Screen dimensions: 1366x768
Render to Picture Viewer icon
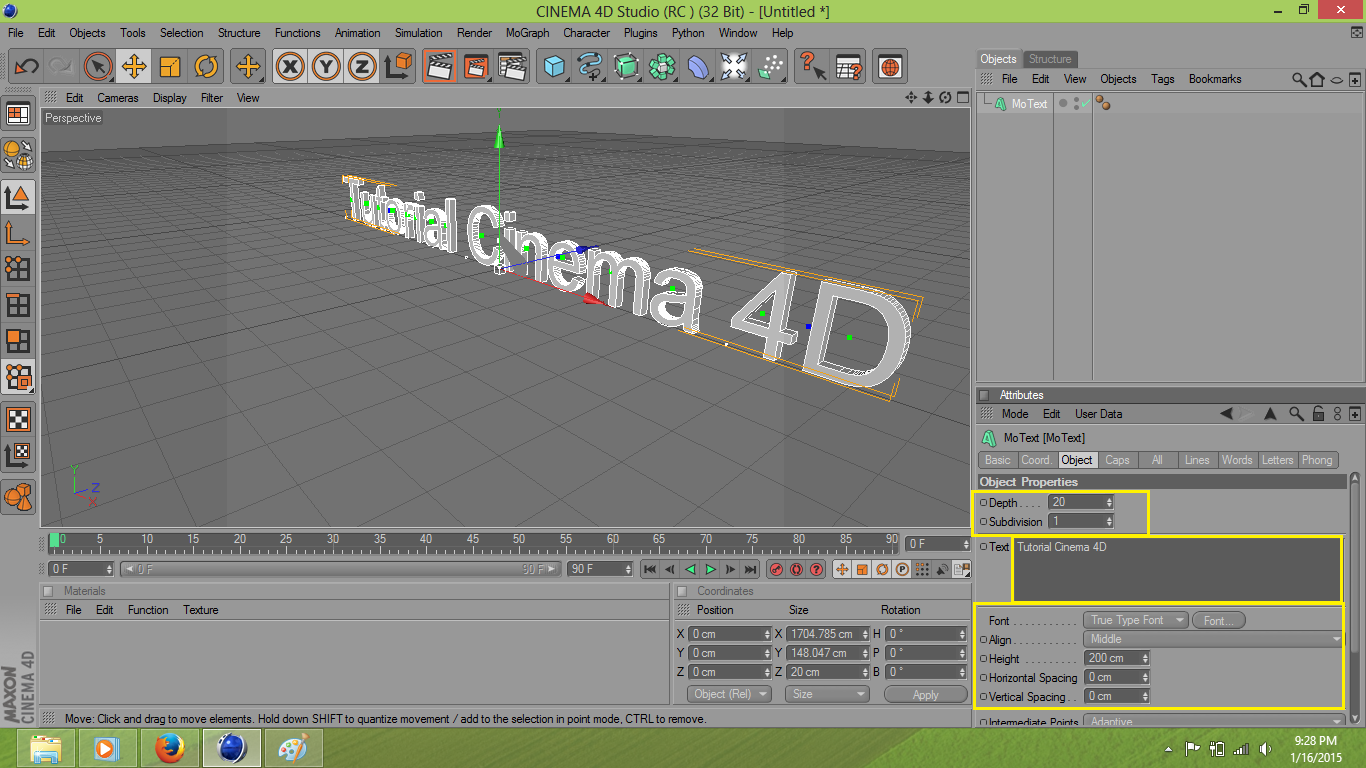pyautogui.click(x=475, y=67)
